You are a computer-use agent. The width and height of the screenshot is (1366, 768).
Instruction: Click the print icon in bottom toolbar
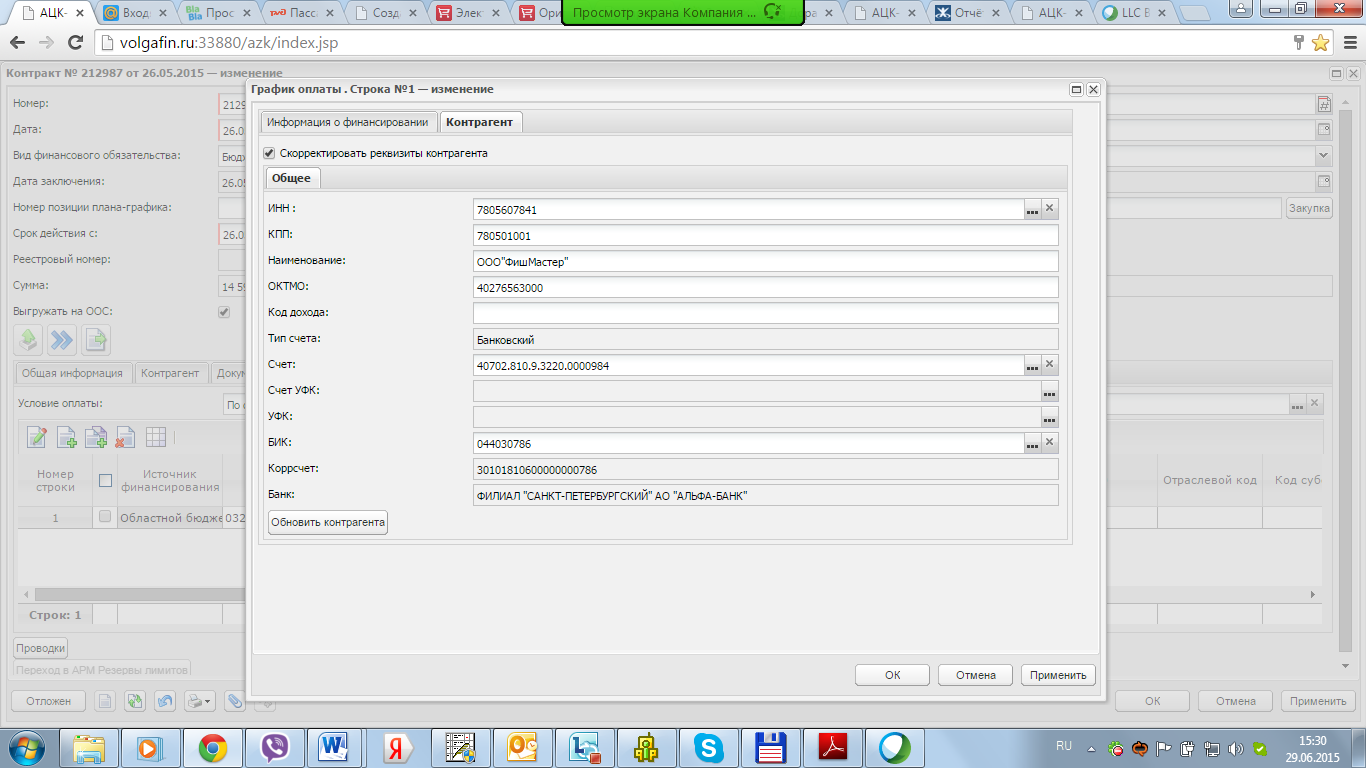196,701
